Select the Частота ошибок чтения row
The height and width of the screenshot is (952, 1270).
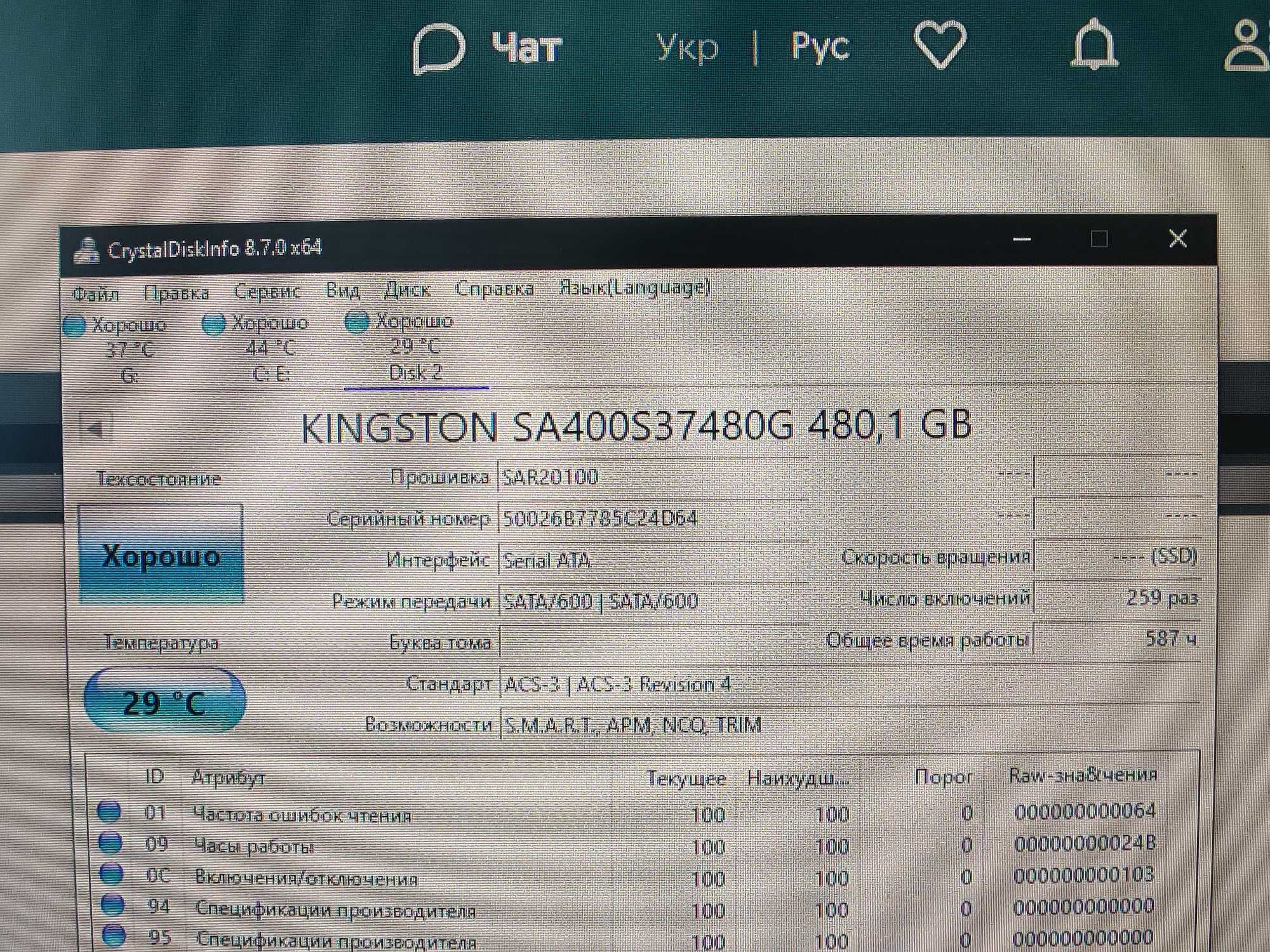629,813
